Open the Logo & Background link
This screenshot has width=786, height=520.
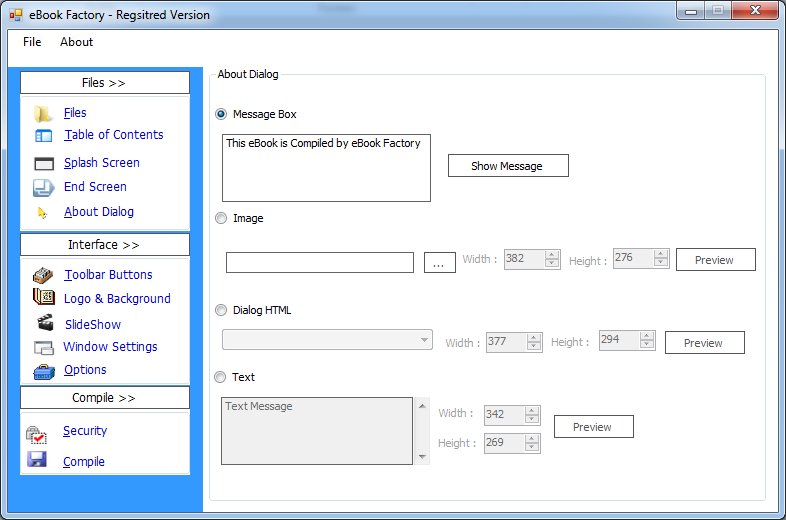(117, 299)
